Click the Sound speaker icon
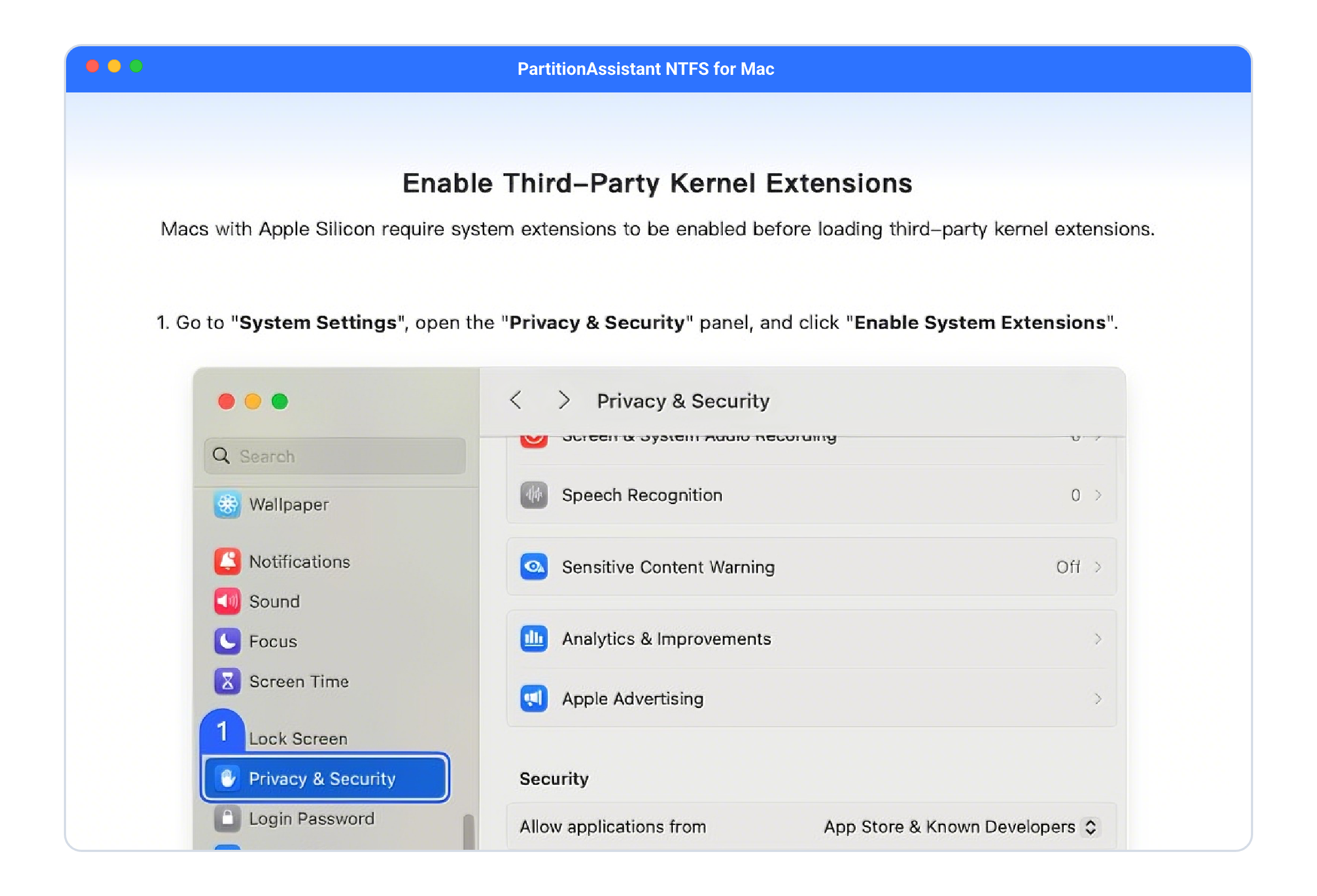The width and height of the screenshot is (1317, 896). tap(227, 601)
